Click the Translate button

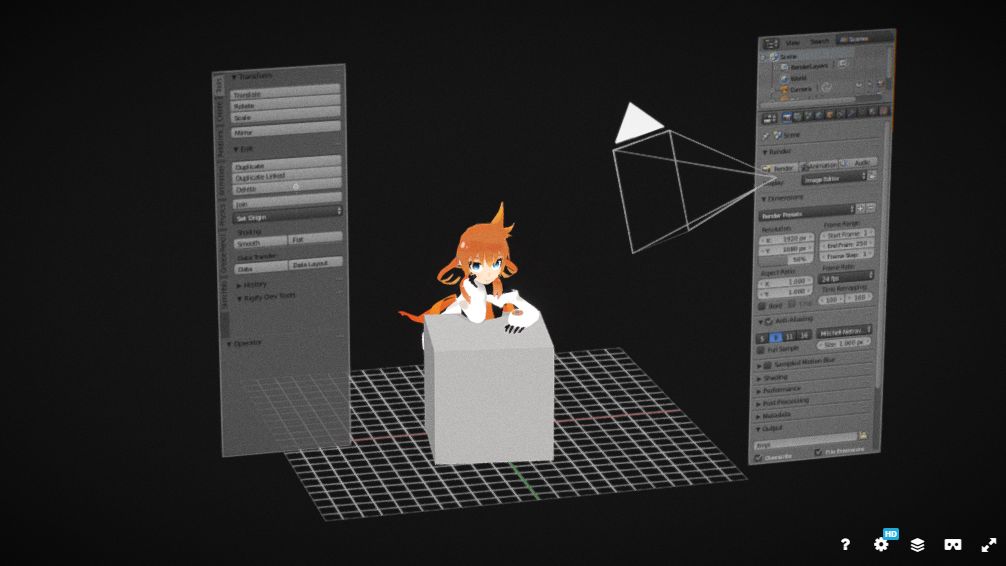pyautogui.click(x=285, y=92)
